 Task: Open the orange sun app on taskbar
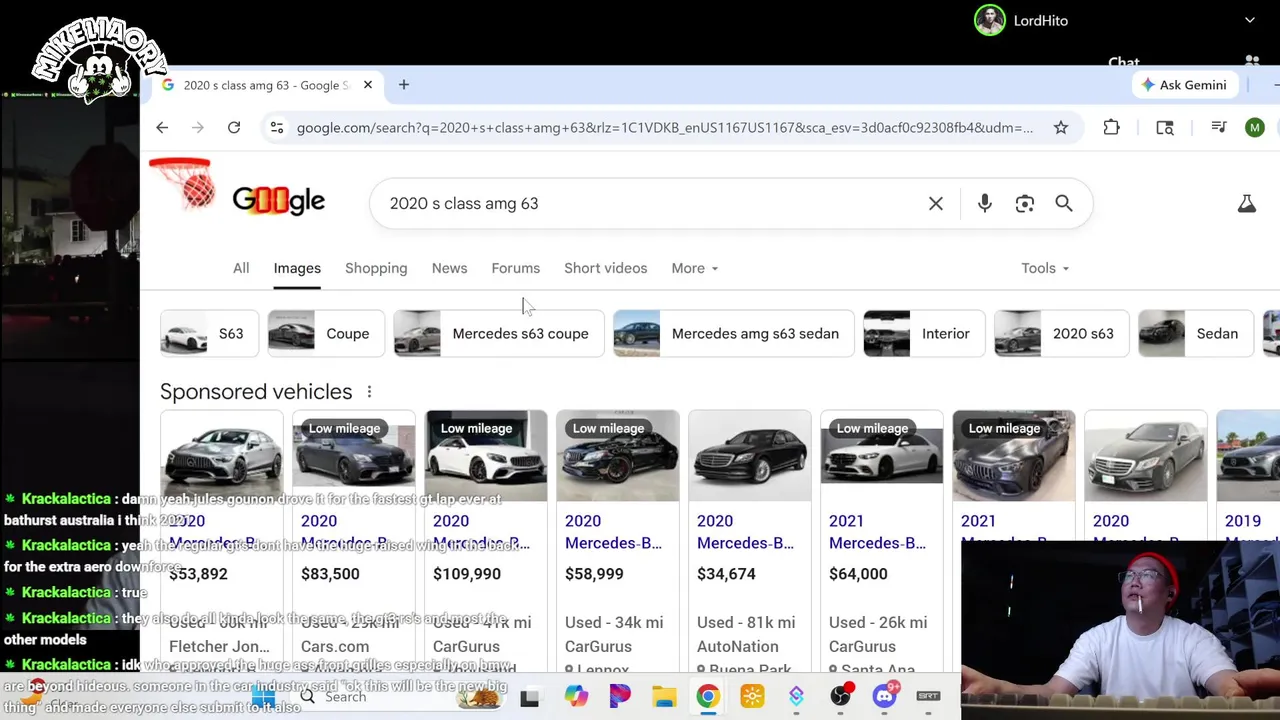click(x=752, y=697)
